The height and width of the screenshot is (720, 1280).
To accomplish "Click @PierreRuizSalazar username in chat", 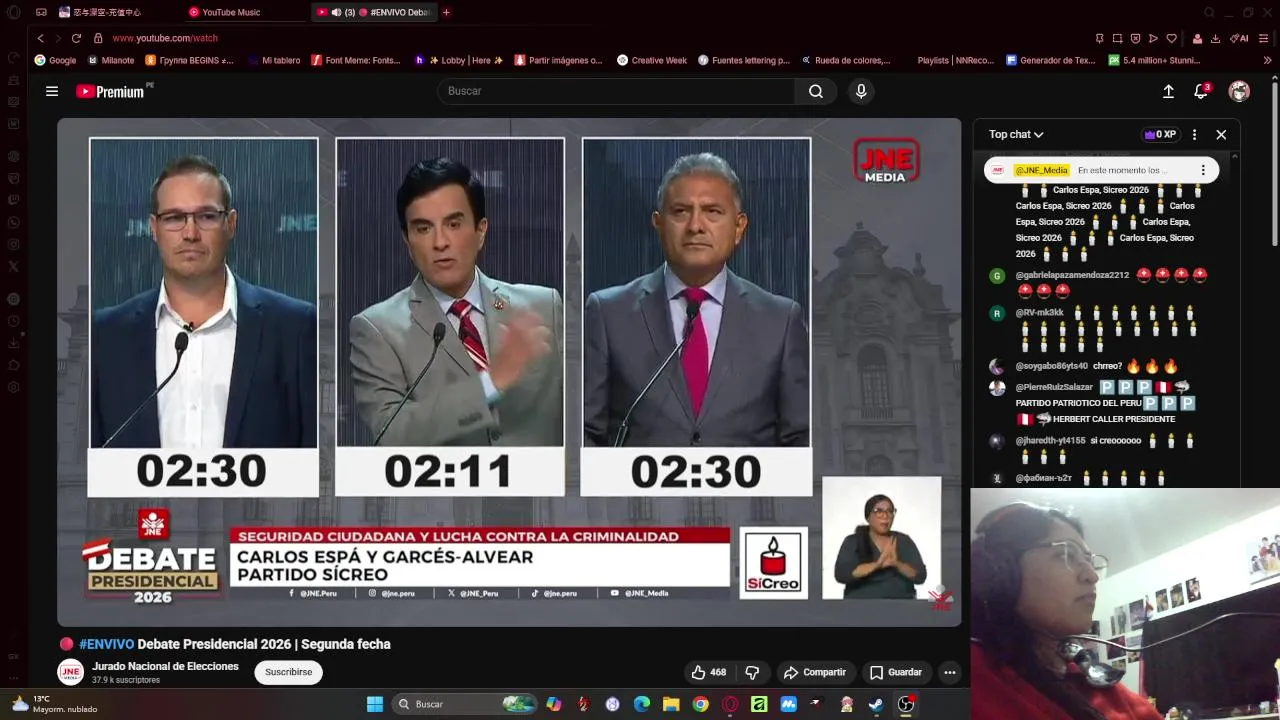I will tap(1054, 387).
